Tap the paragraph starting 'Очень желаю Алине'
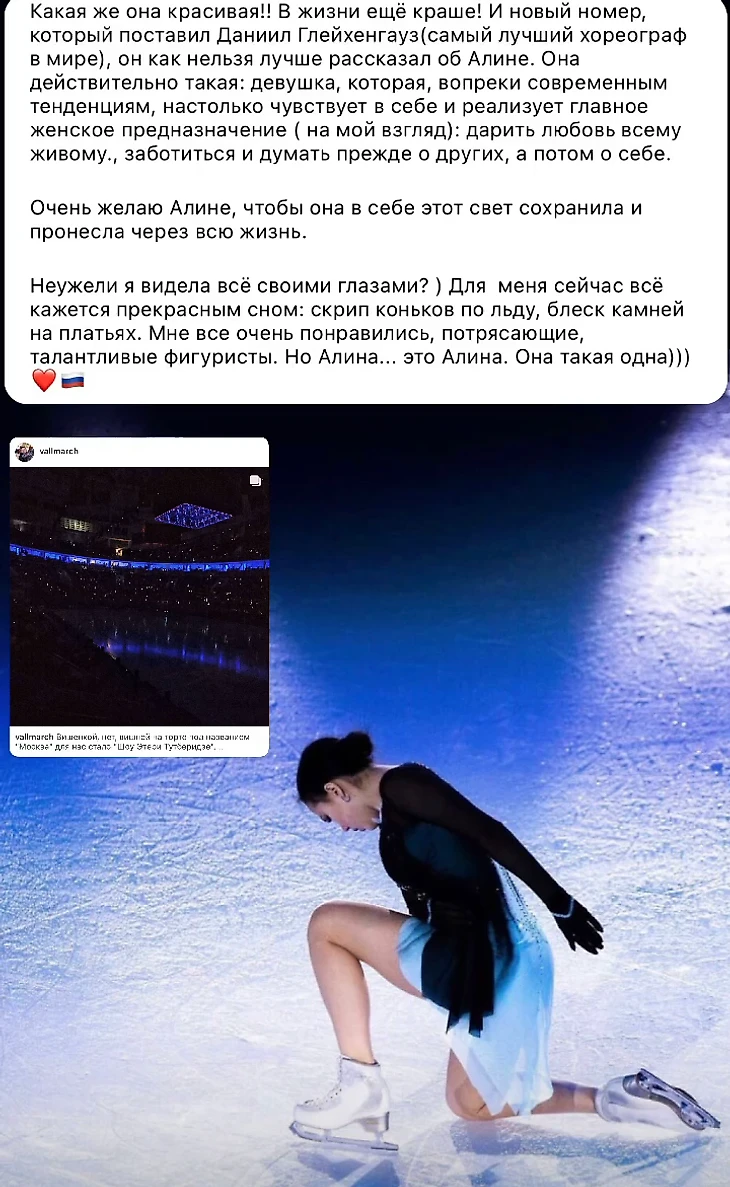This screenshot has height=1187, width=730. pos(335,220)
